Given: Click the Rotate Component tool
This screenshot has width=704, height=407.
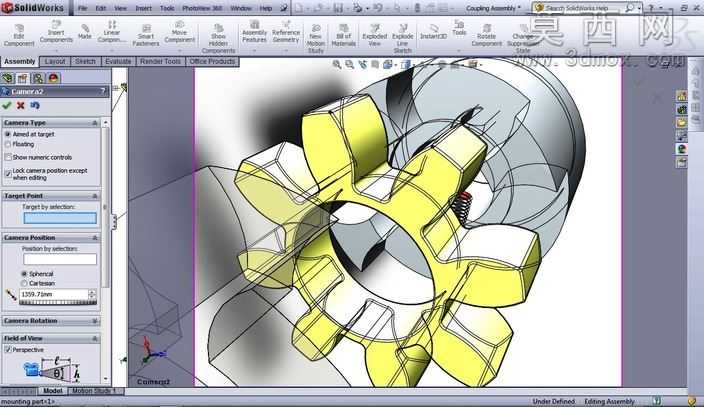Looking at the screenshot, I should tap(487, 35).
